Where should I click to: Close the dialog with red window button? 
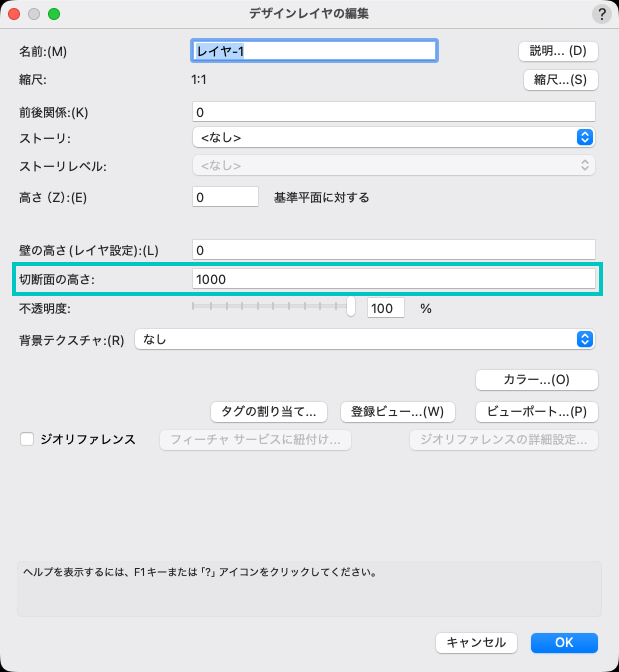click(15, 15)
